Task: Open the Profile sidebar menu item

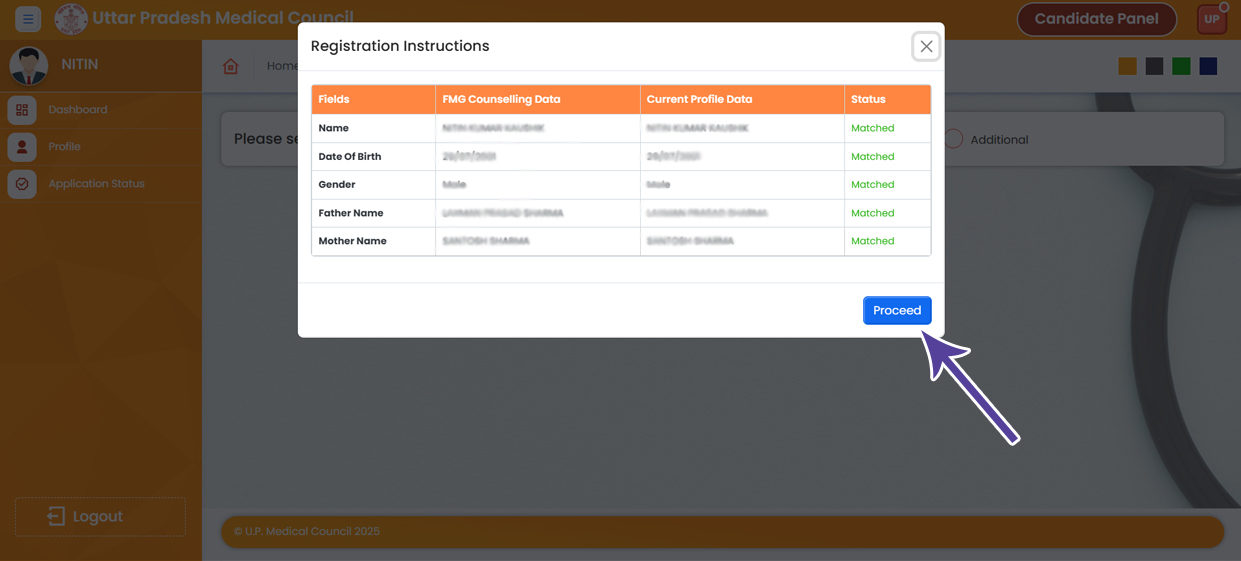Action: click(64, 147)
